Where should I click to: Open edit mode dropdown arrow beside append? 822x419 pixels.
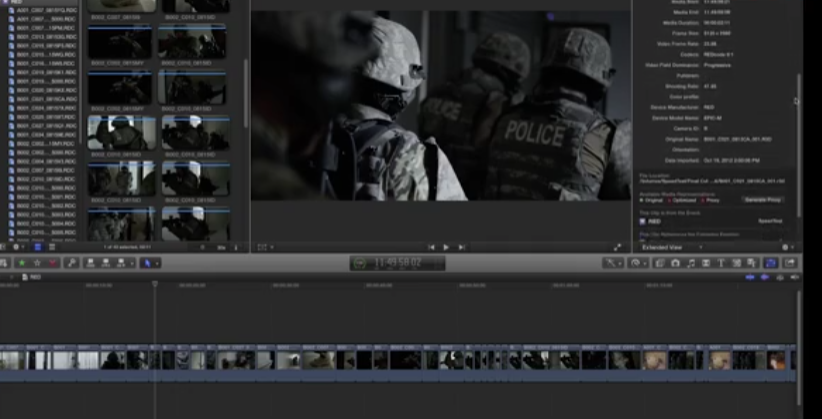(132, 263)
